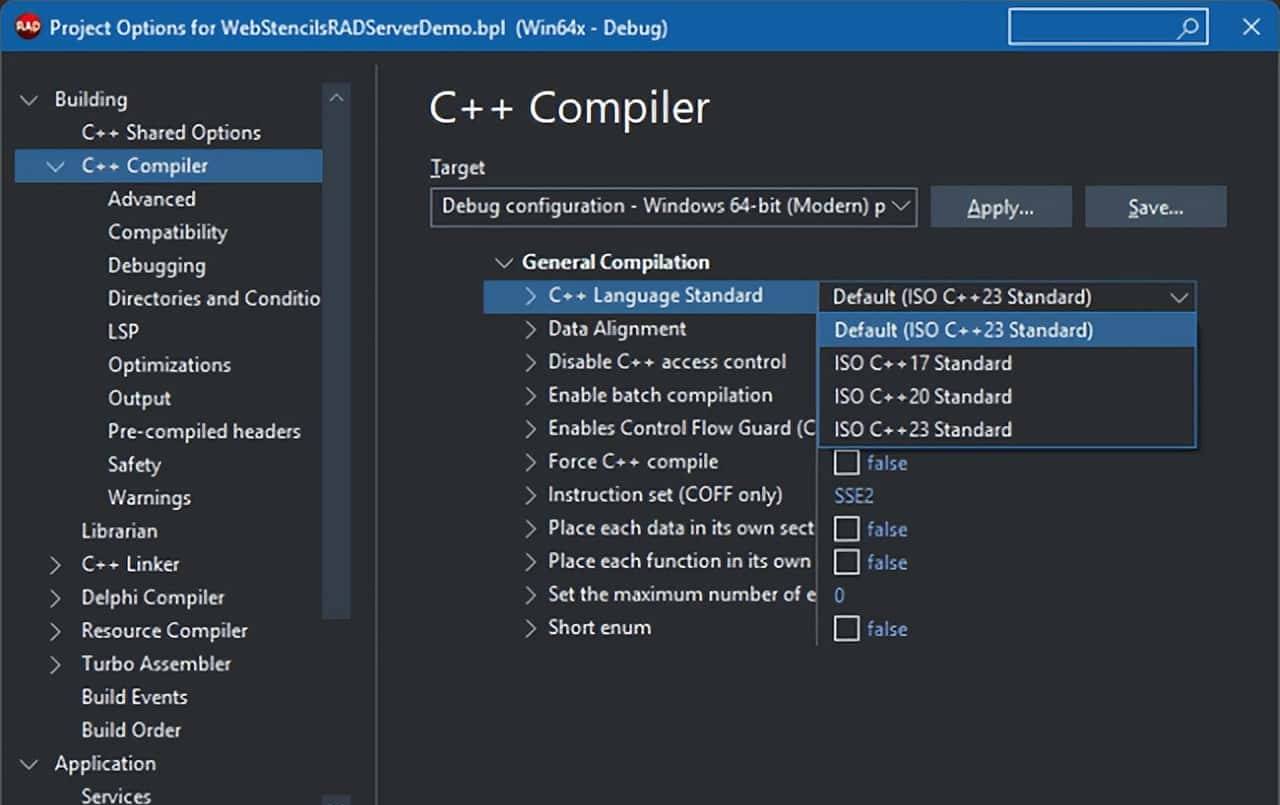Open the Optimizations settings page

point(169,365)
